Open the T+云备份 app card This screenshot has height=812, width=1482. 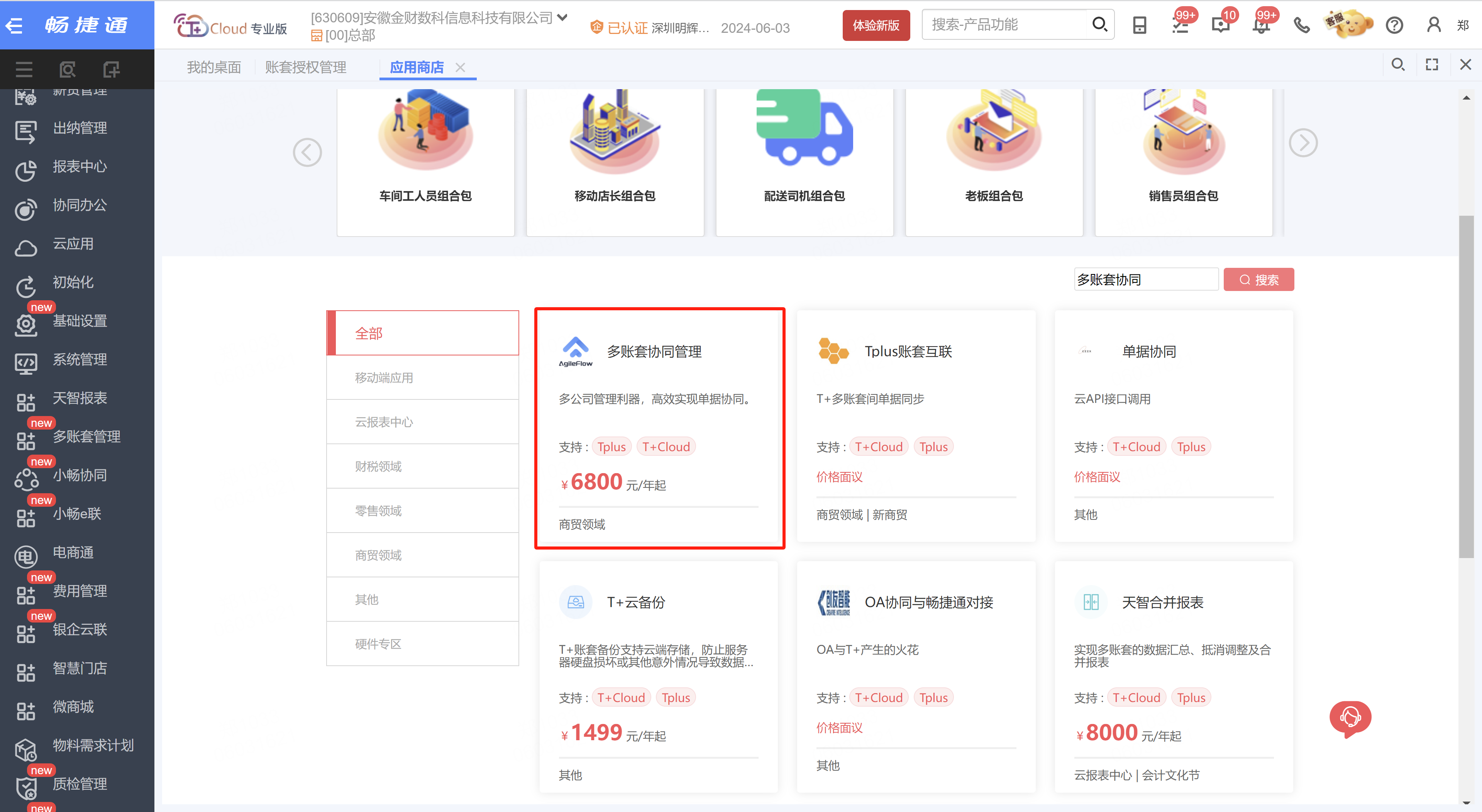tap(658, 677)
